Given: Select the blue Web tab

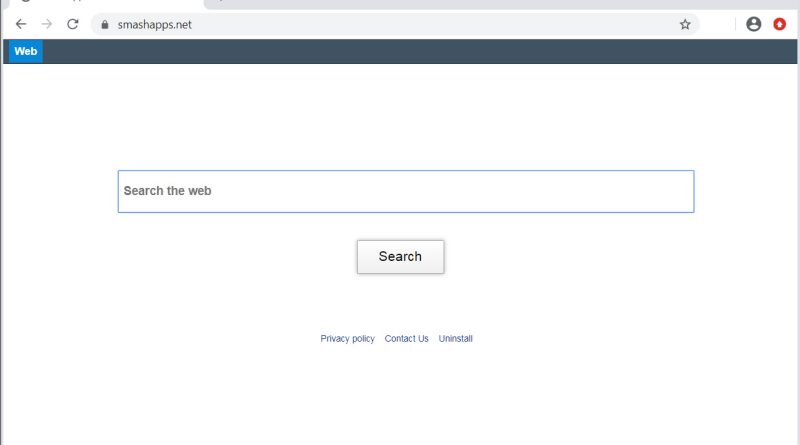Looking at the screenshot, I should [25, 51].
